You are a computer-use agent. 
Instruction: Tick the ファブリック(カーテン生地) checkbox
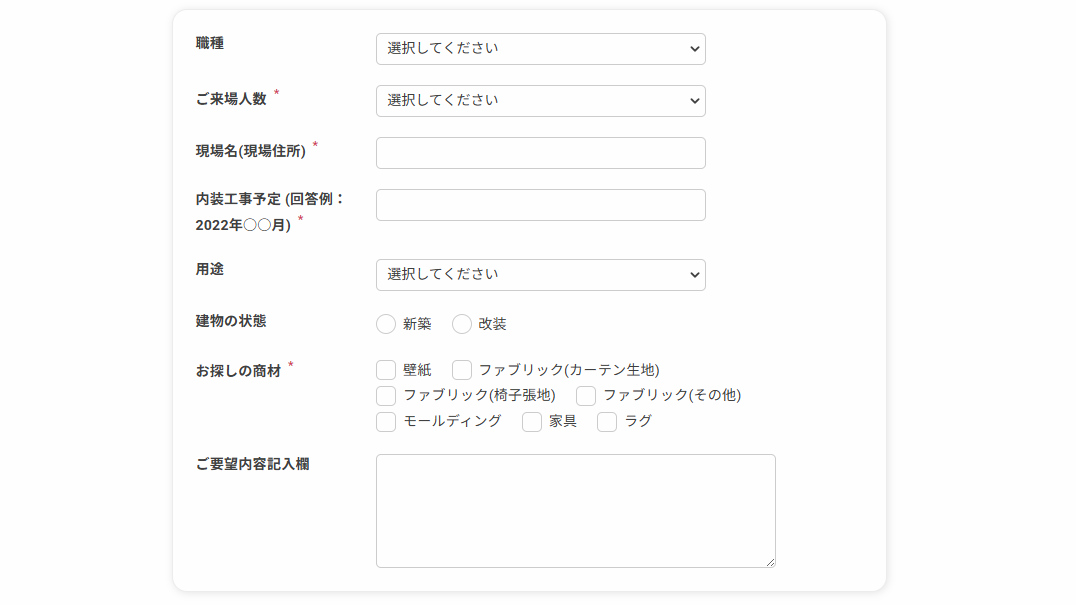[x=462, y=370]
